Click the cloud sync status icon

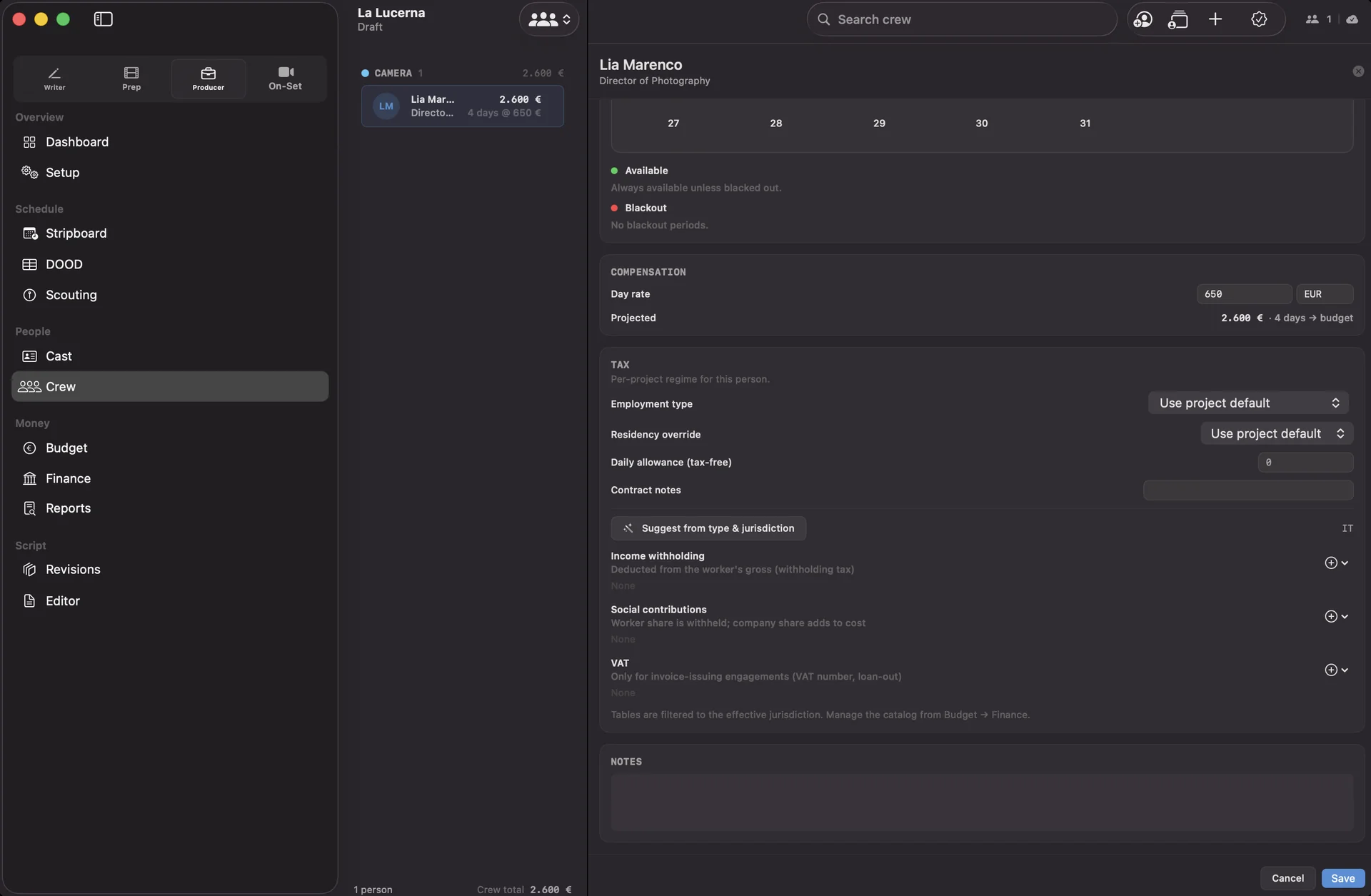(x=1352, y=19)
